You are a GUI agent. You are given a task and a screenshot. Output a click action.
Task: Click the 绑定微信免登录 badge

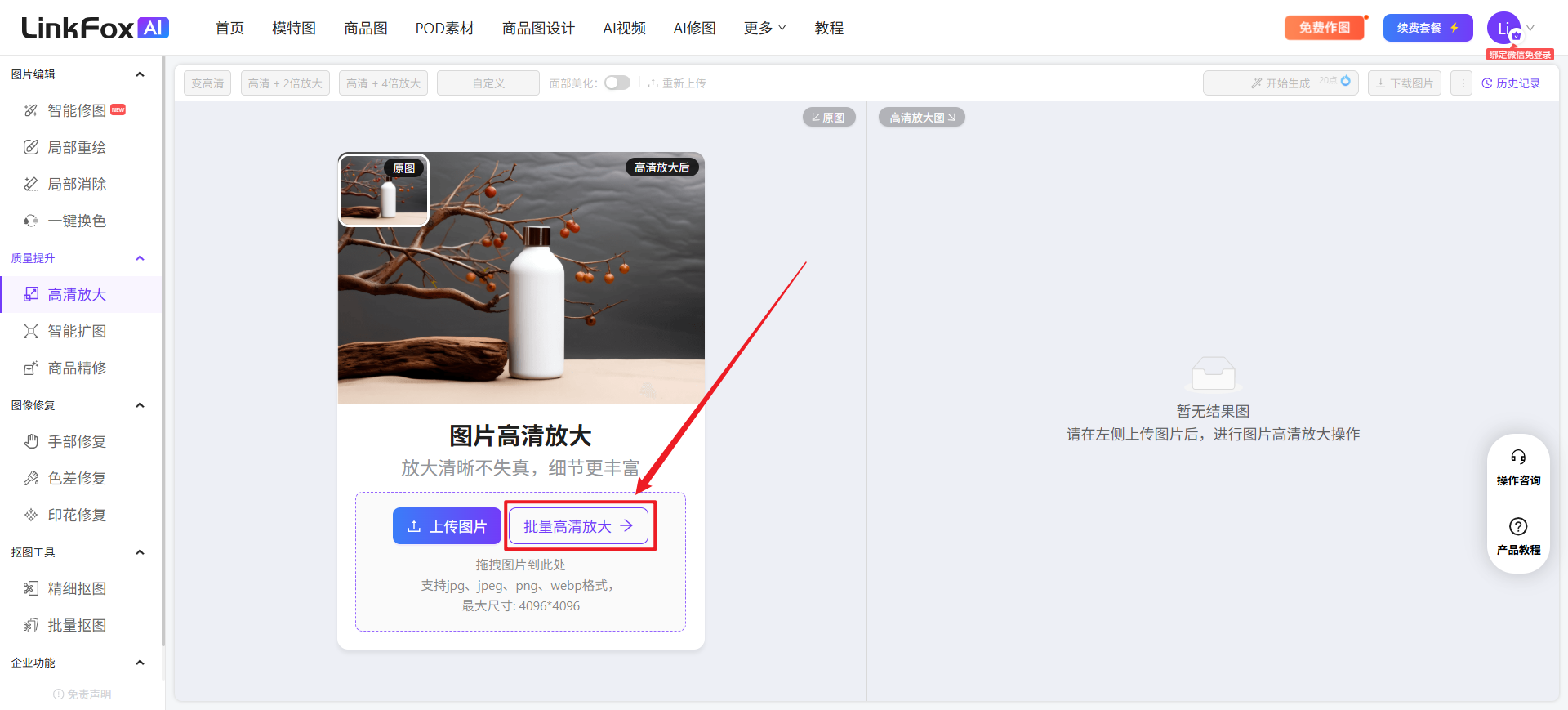click(x=1520, y=55)
